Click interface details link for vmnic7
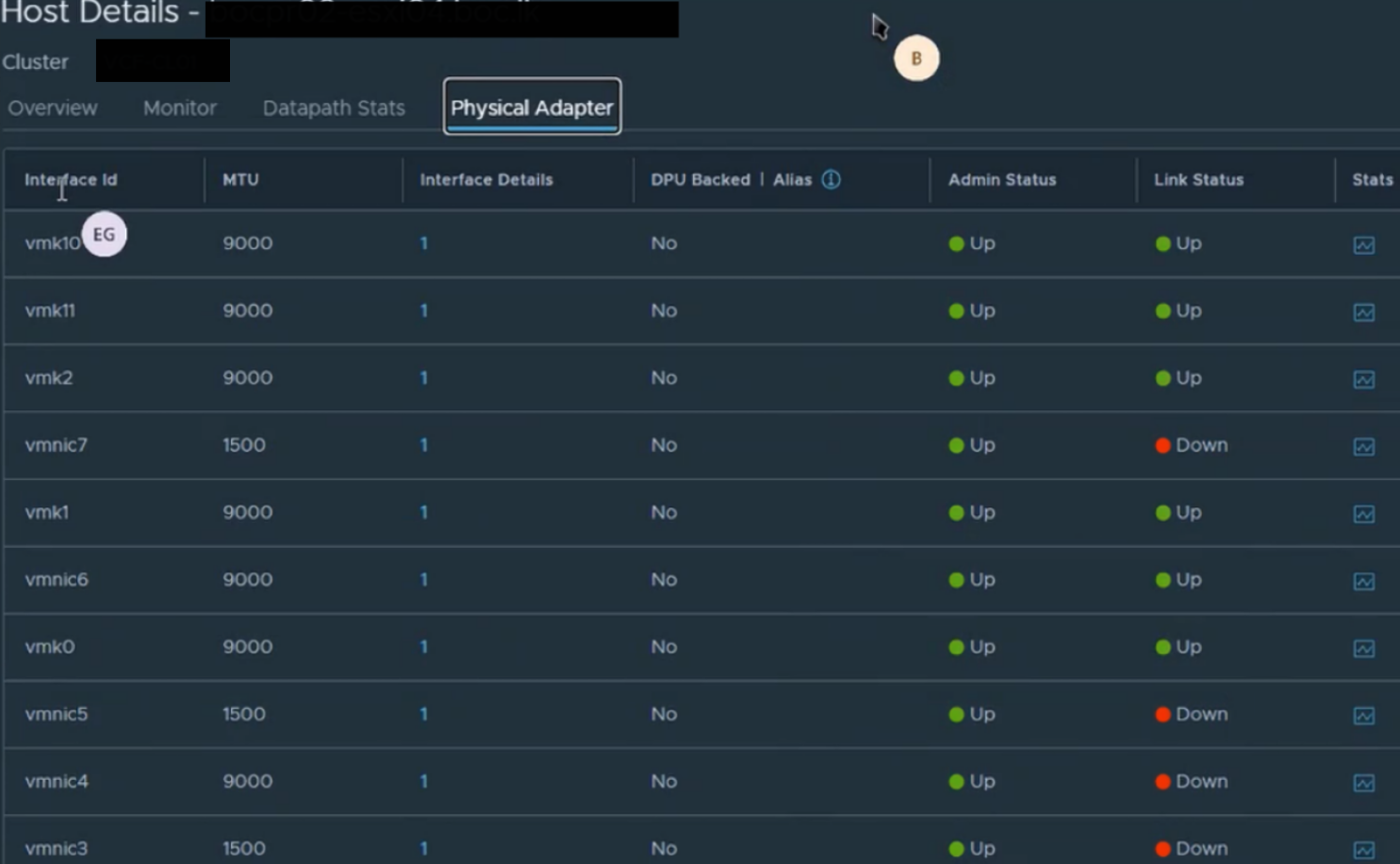 (x=424, y=445)
